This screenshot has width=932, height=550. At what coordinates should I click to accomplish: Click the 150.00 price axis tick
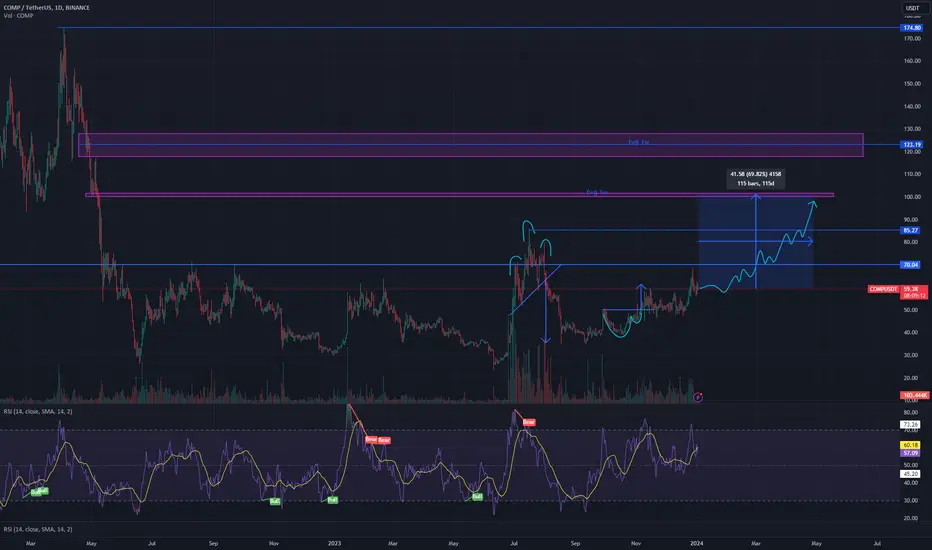tap(912, 84)
